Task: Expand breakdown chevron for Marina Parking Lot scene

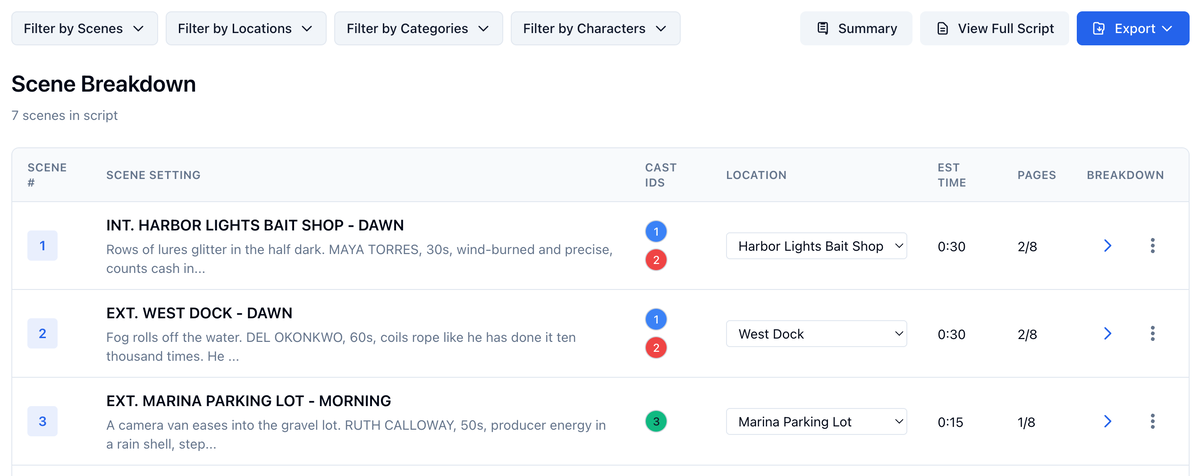Action: (1107, 422)
